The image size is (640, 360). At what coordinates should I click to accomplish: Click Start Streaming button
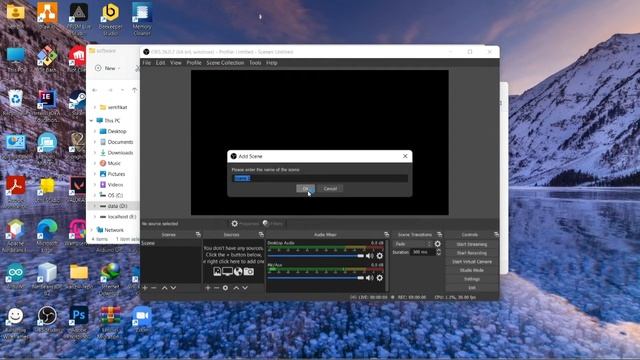[472, 244]
